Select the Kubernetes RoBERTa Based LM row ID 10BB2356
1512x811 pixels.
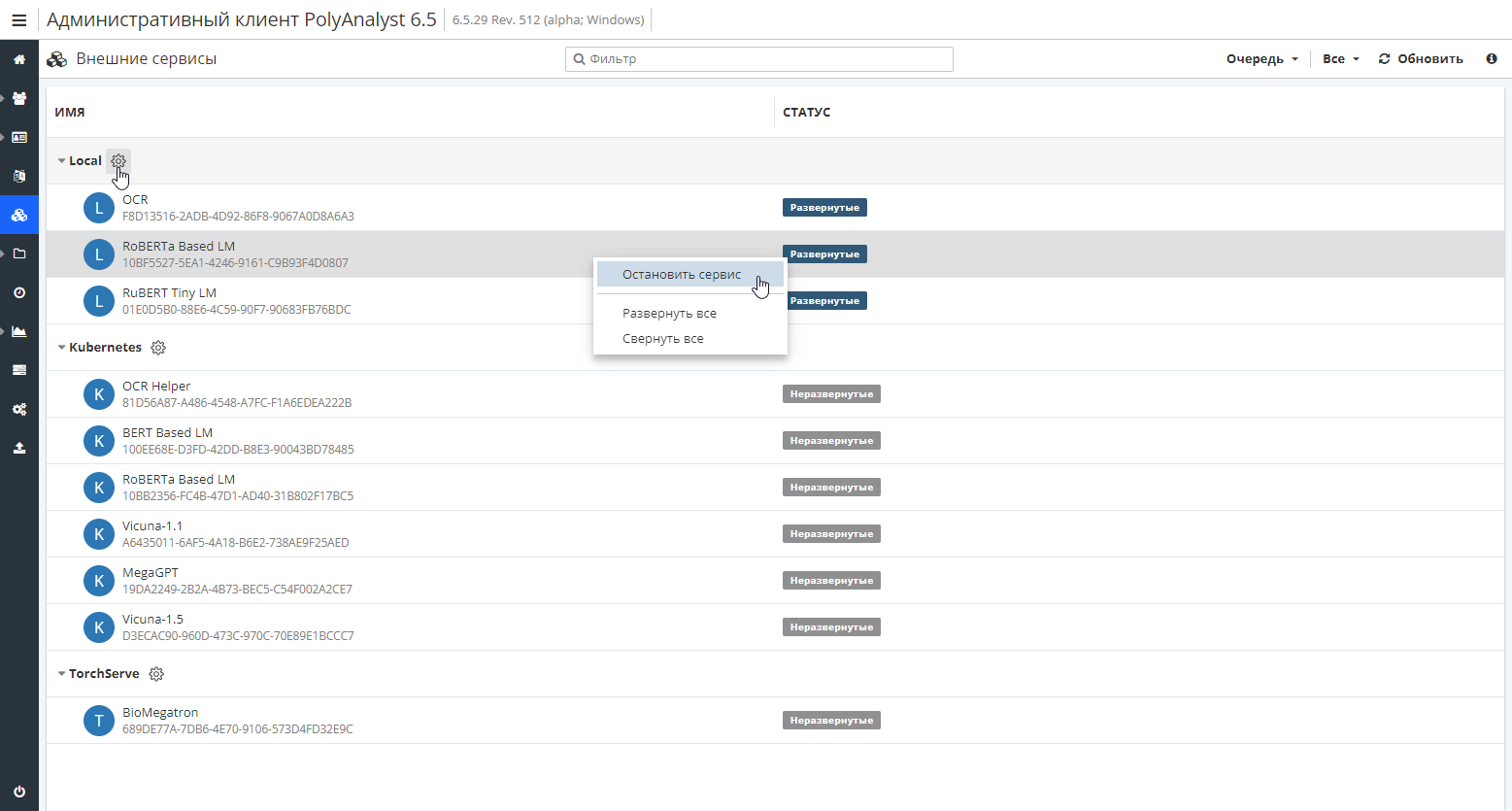[238, 496]
